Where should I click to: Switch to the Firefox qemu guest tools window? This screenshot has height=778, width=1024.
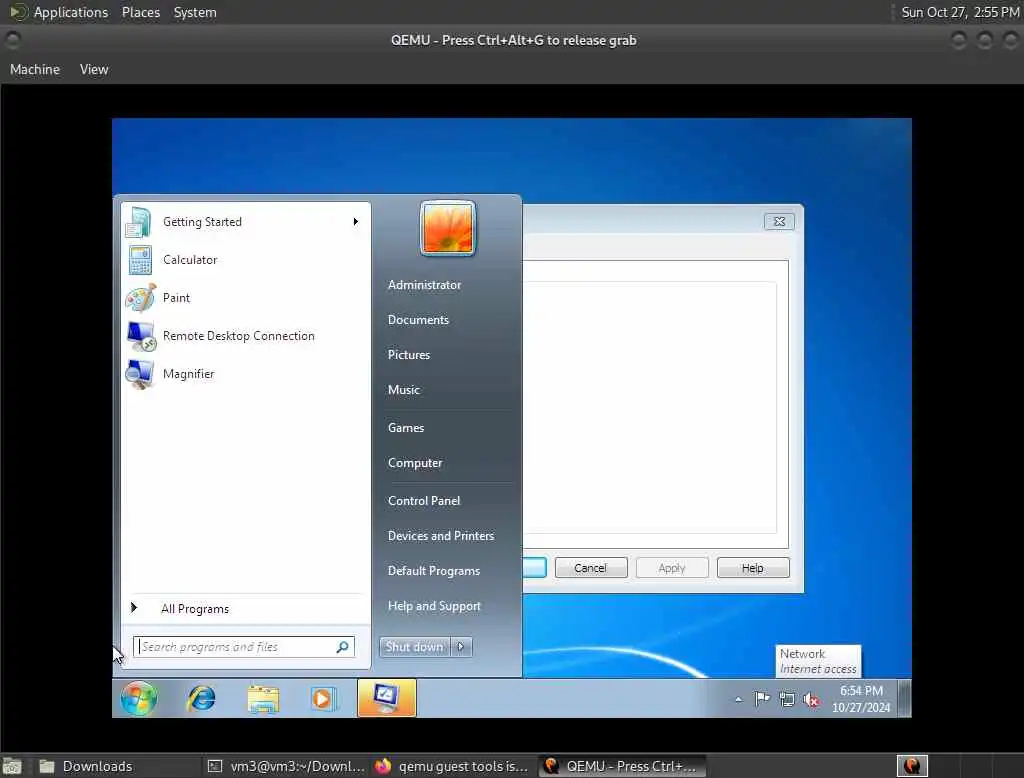click(x=453, y=766)
